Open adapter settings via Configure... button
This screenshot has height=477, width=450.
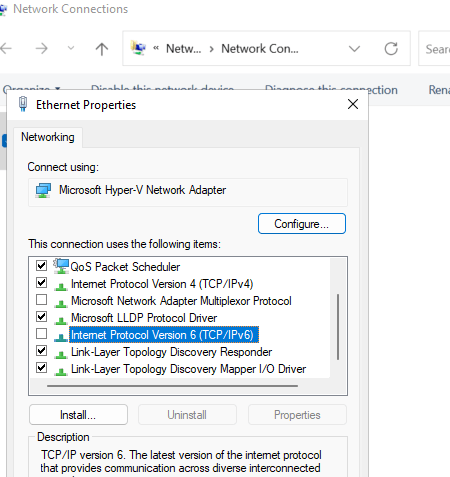(x=302, y=224)
